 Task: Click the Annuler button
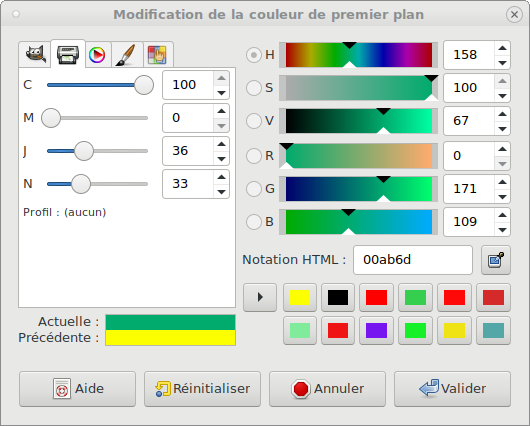[x=327, y=389]
